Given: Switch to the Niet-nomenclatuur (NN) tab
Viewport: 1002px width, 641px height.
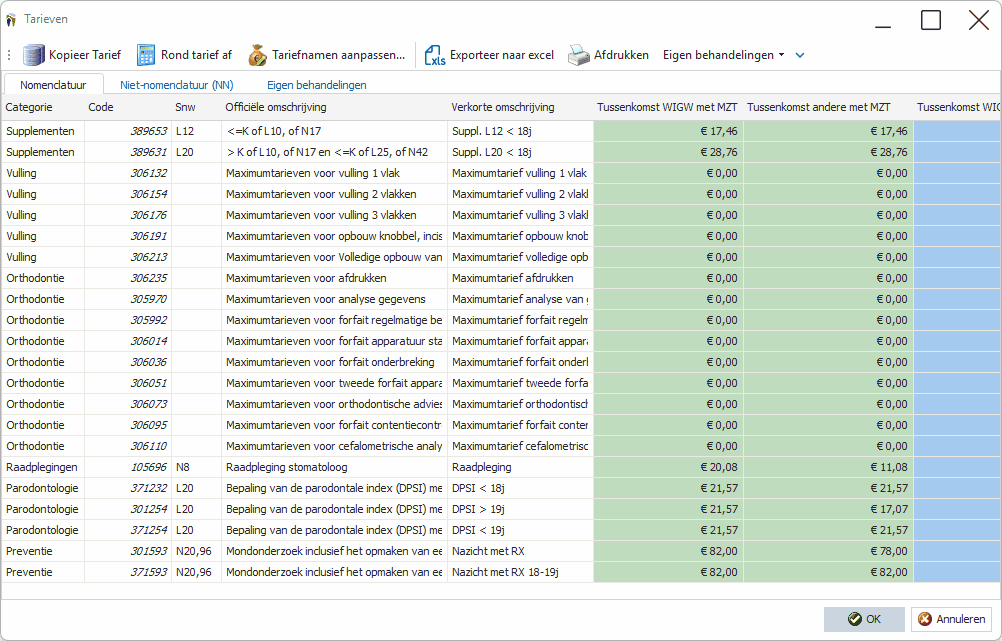Looking at the screenshot, I should [x=176, y=85].
